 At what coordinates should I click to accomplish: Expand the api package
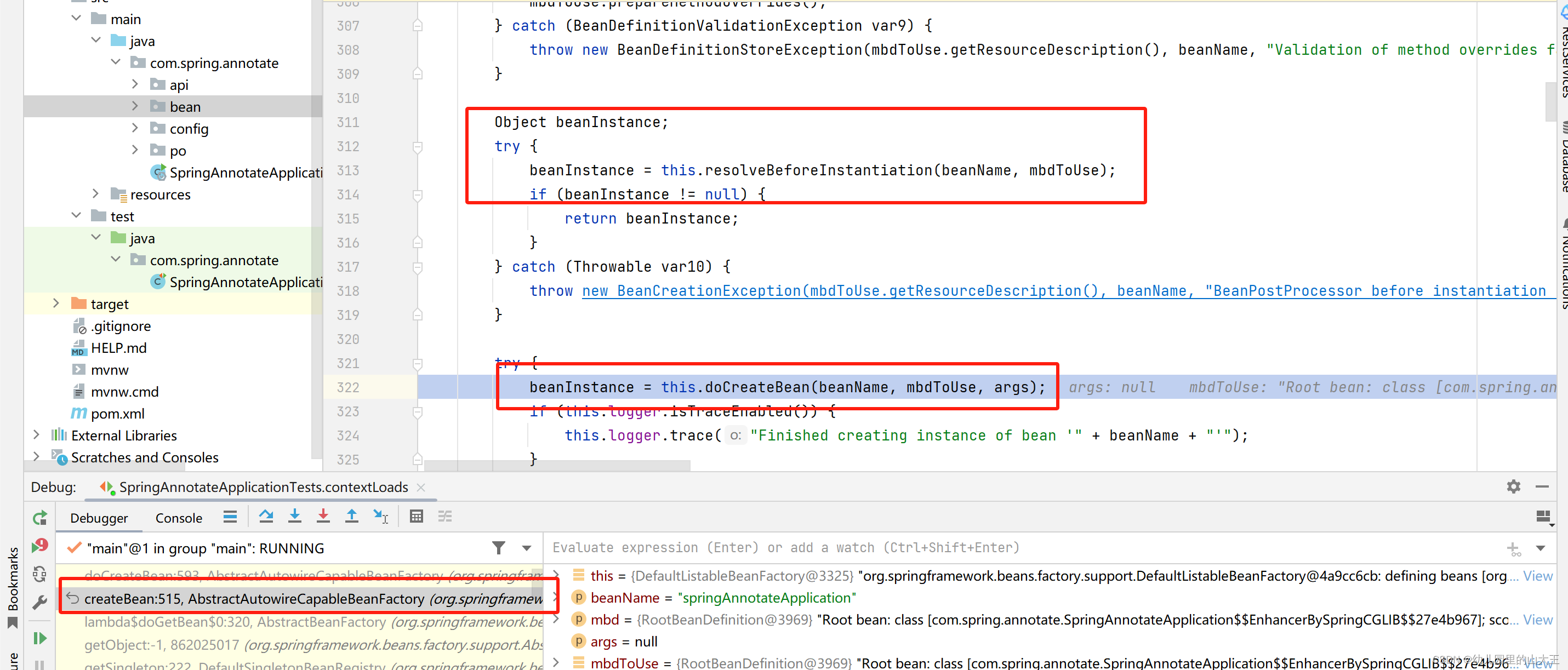[x=135, y=84]
